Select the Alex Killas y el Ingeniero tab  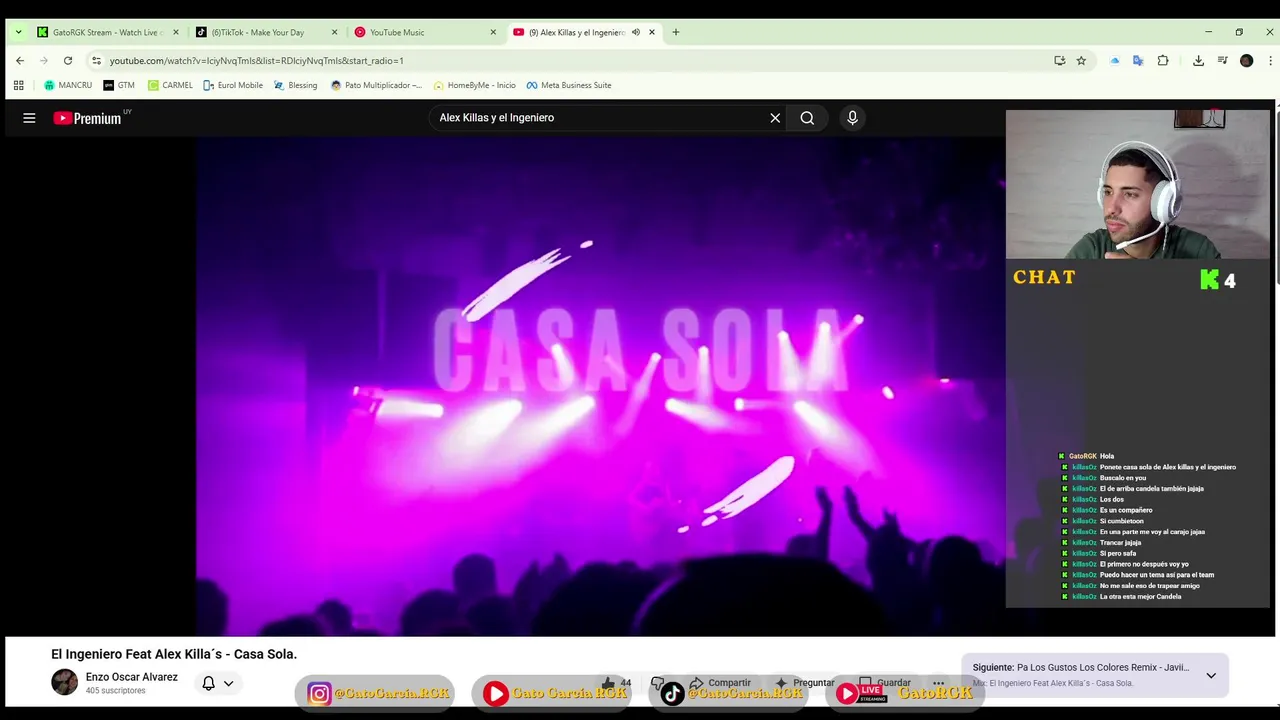(583, 32)
